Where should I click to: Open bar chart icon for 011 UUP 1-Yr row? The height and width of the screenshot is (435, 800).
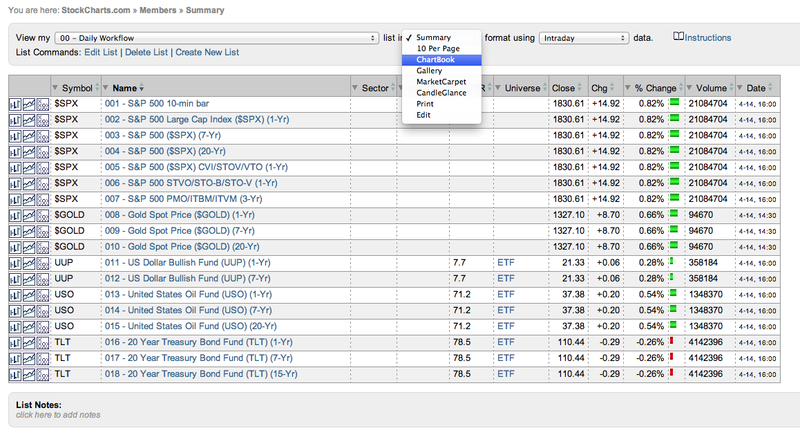15,263
